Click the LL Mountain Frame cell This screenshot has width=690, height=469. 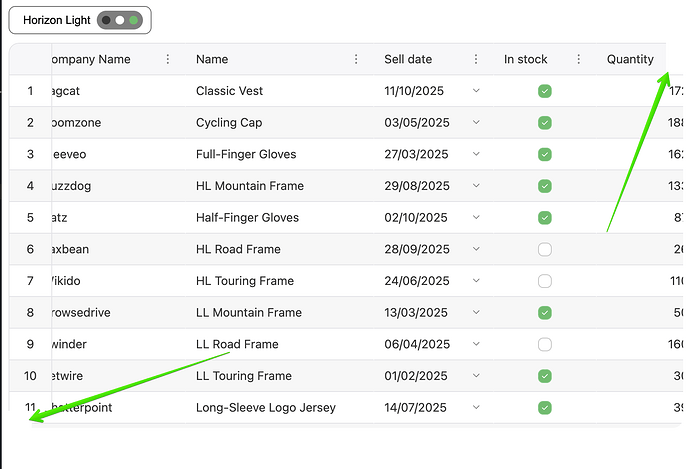(x=279, y=313)
